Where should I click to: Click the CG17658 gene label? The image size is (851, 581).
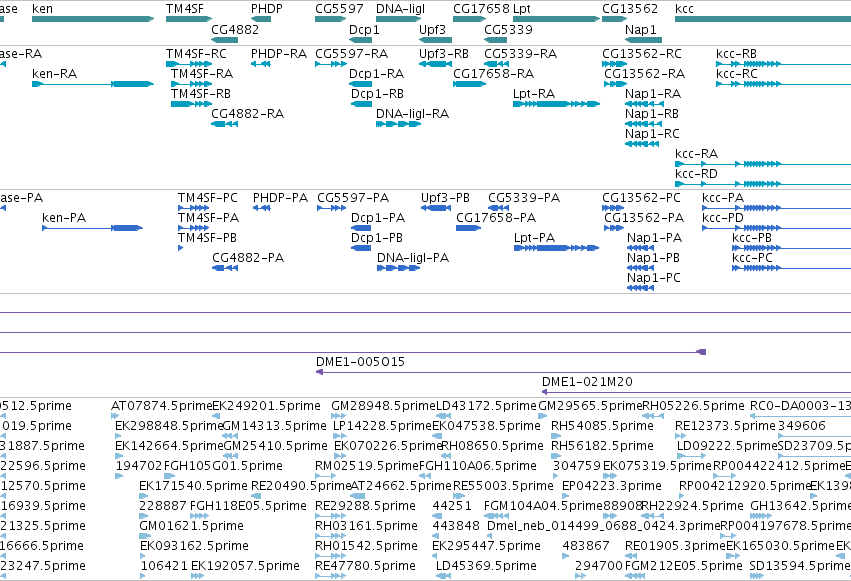(481, 9)
